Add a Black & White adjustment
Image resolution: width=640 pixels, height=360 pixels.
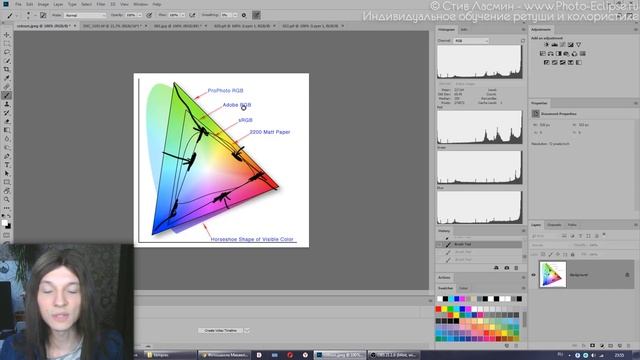[558, 53]
